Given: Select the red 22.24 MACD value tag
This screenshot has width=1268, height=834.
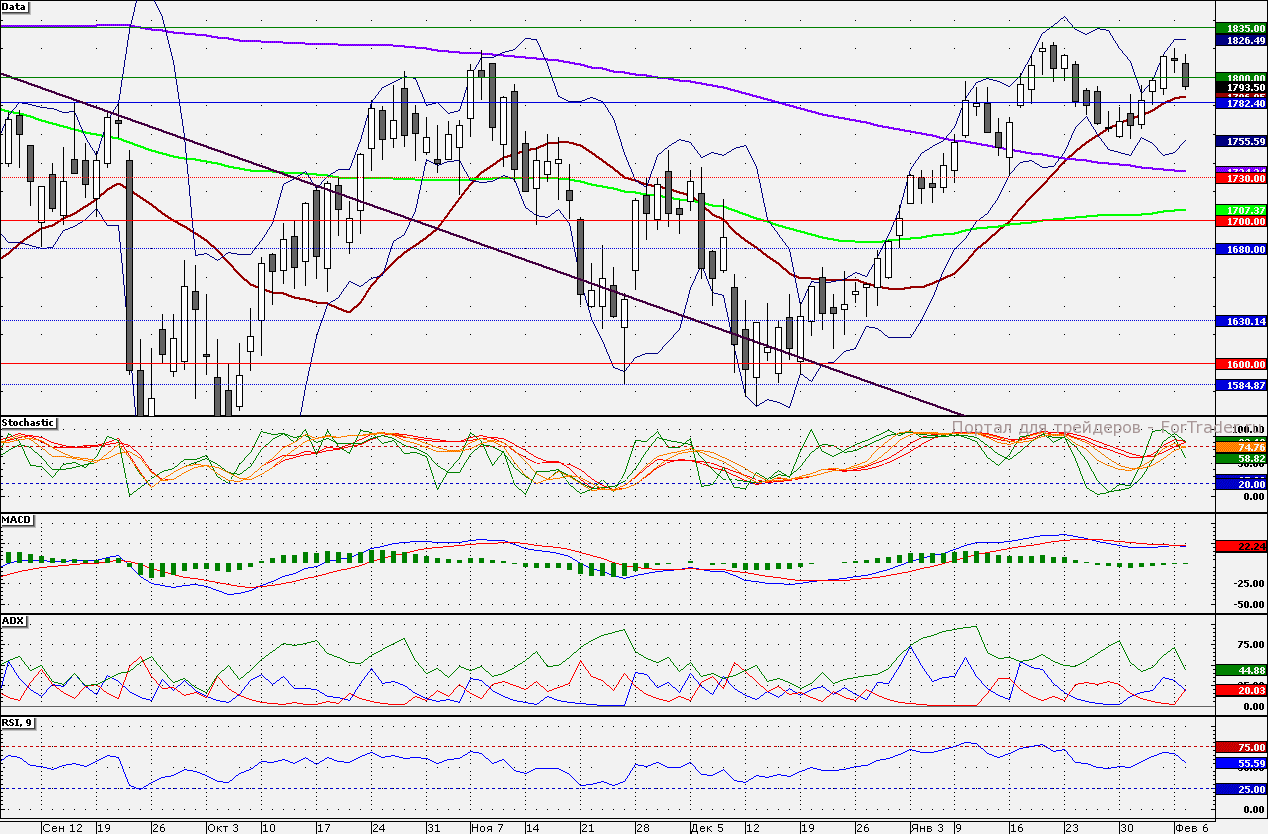Looking at the screenshot, I should 1241,546.
